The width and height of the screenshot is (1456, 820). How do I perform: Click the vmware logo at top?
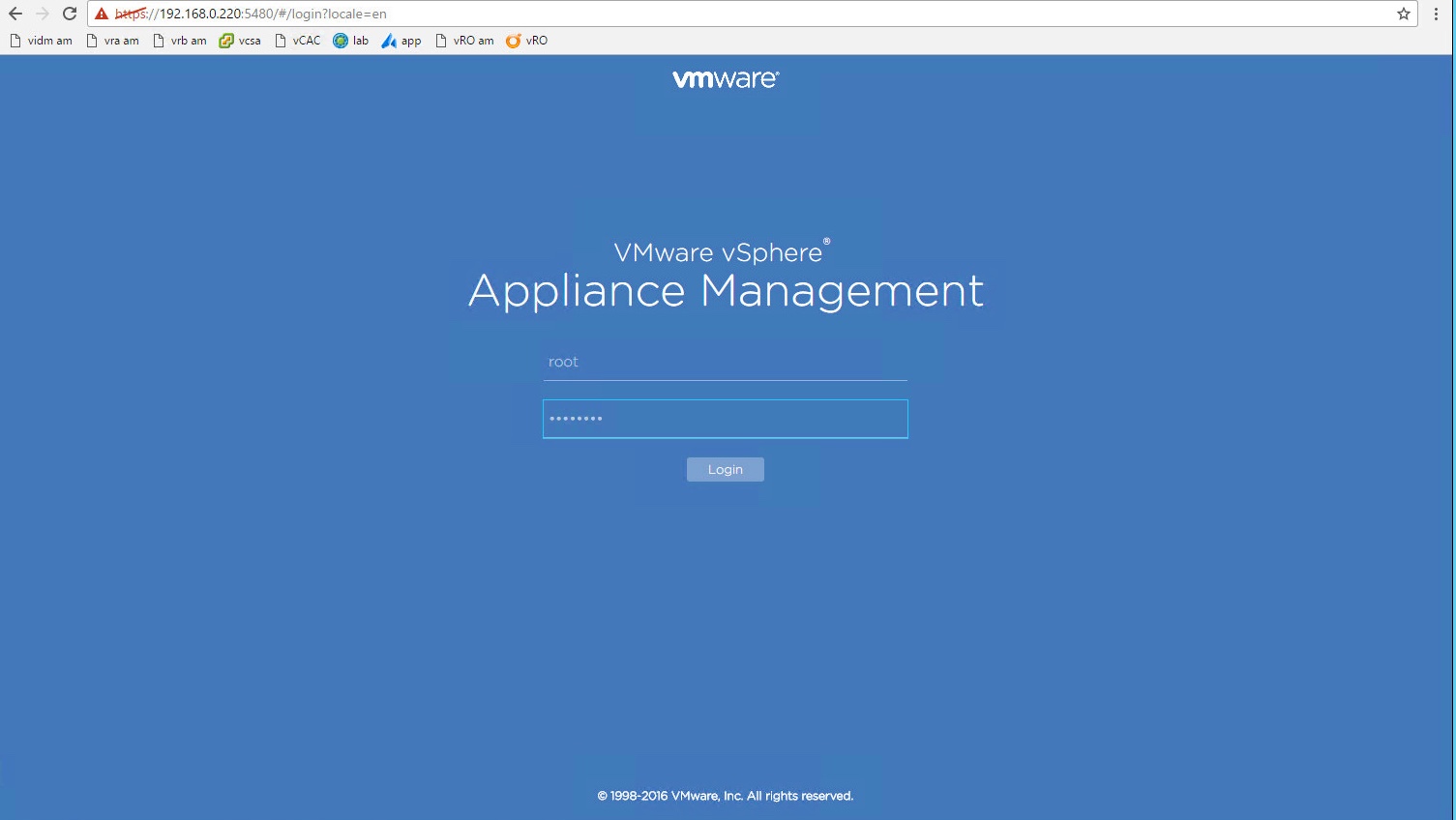click(x=726, y=79)
